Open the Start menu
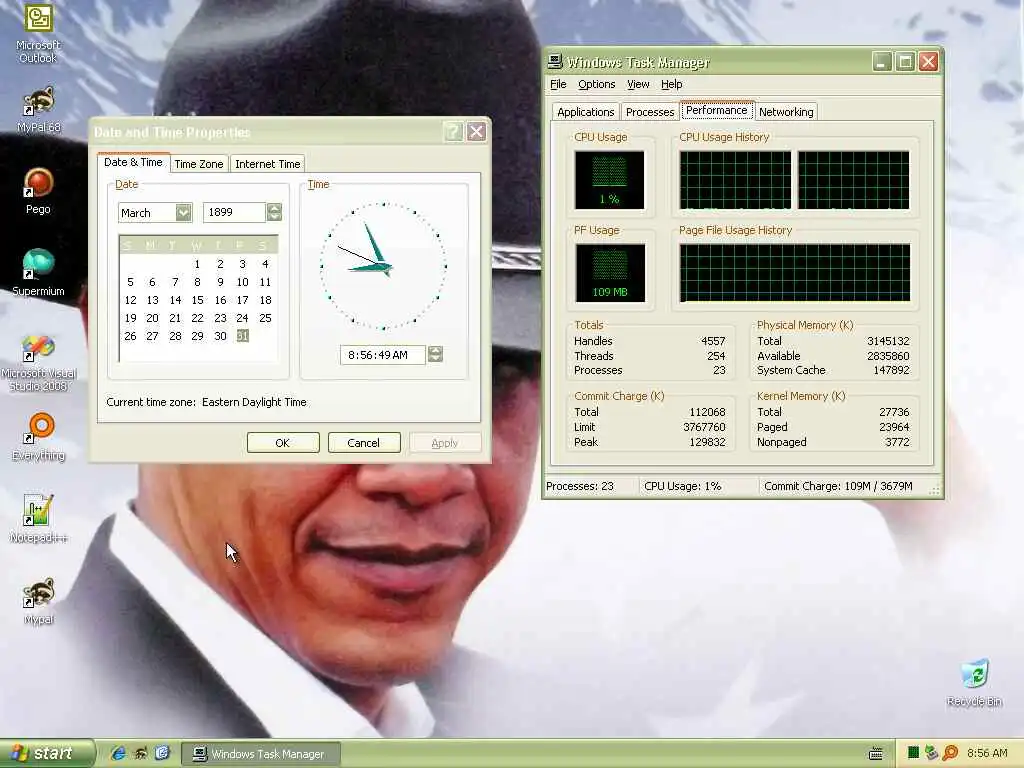The width and height of the screenshot is (1024, 768). click(46, 753)
